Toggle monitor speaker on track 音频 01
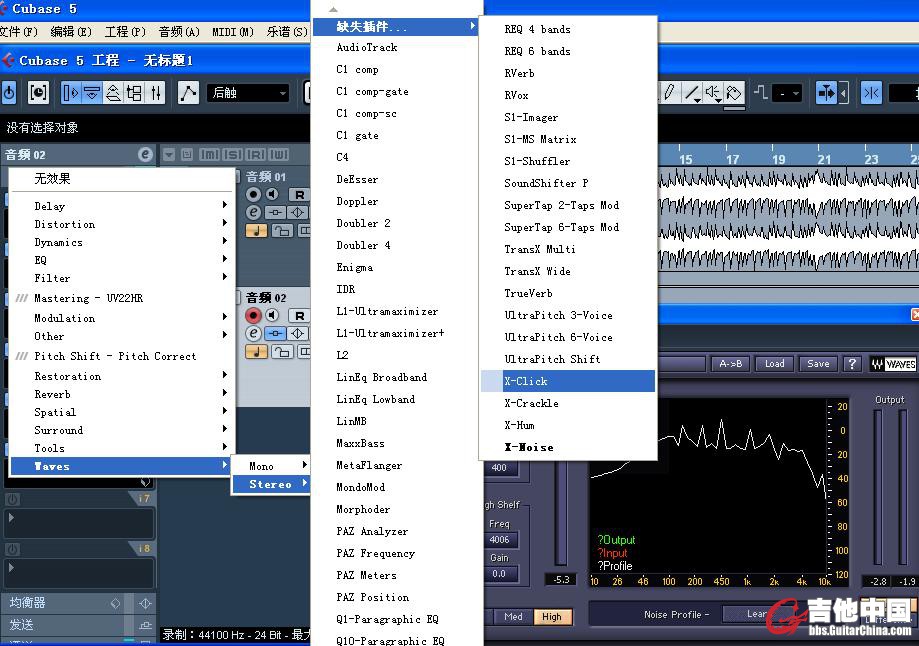 [x=273, y=195]
